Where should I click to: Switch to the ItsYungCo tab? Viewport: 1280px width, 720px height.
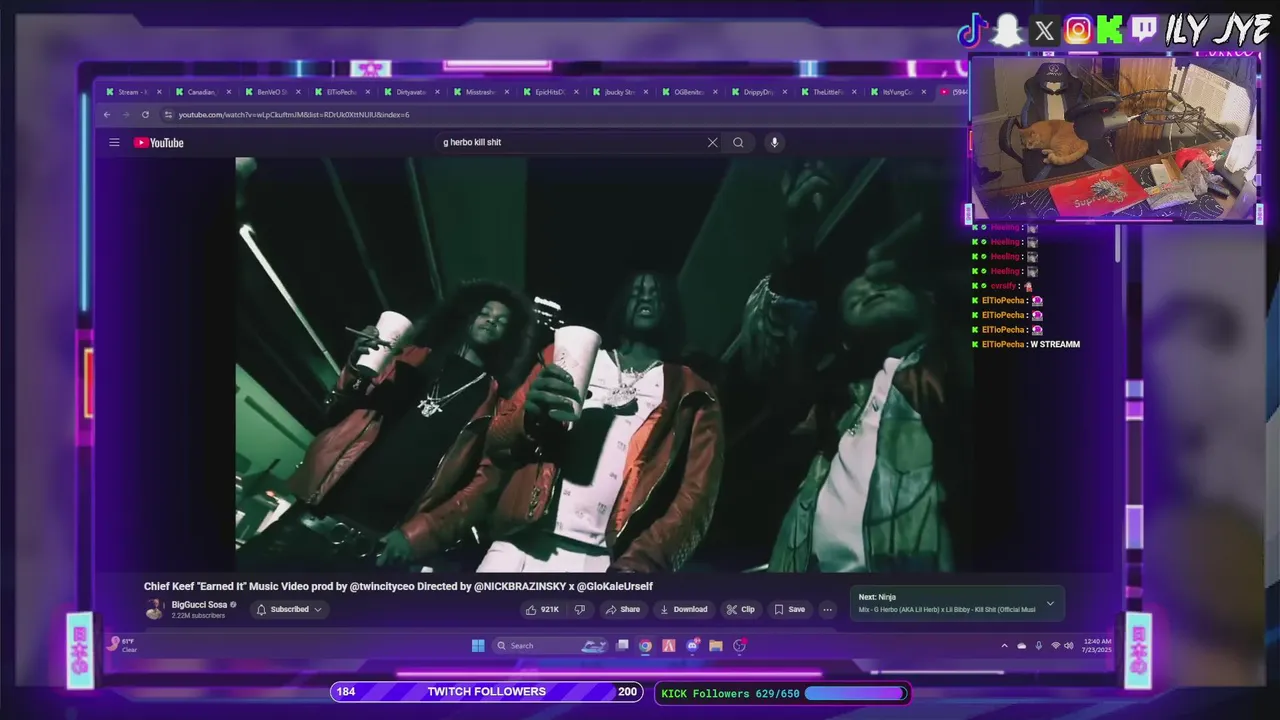pyautogui.click(x=897, y=92)
